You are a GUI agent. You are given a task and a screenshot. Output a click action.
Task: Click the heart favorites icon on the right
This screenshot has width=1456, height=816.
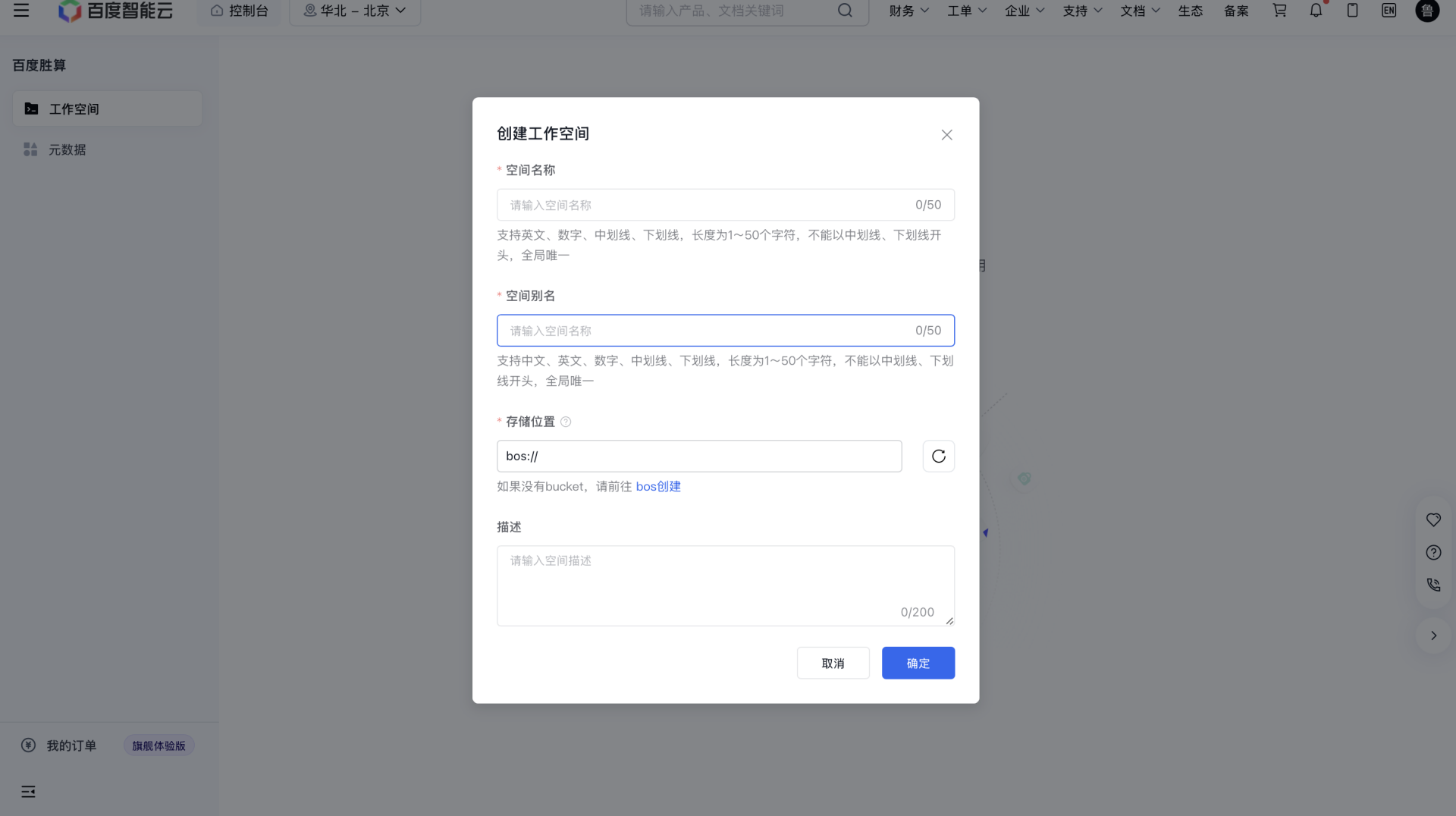coord(1433,519)
